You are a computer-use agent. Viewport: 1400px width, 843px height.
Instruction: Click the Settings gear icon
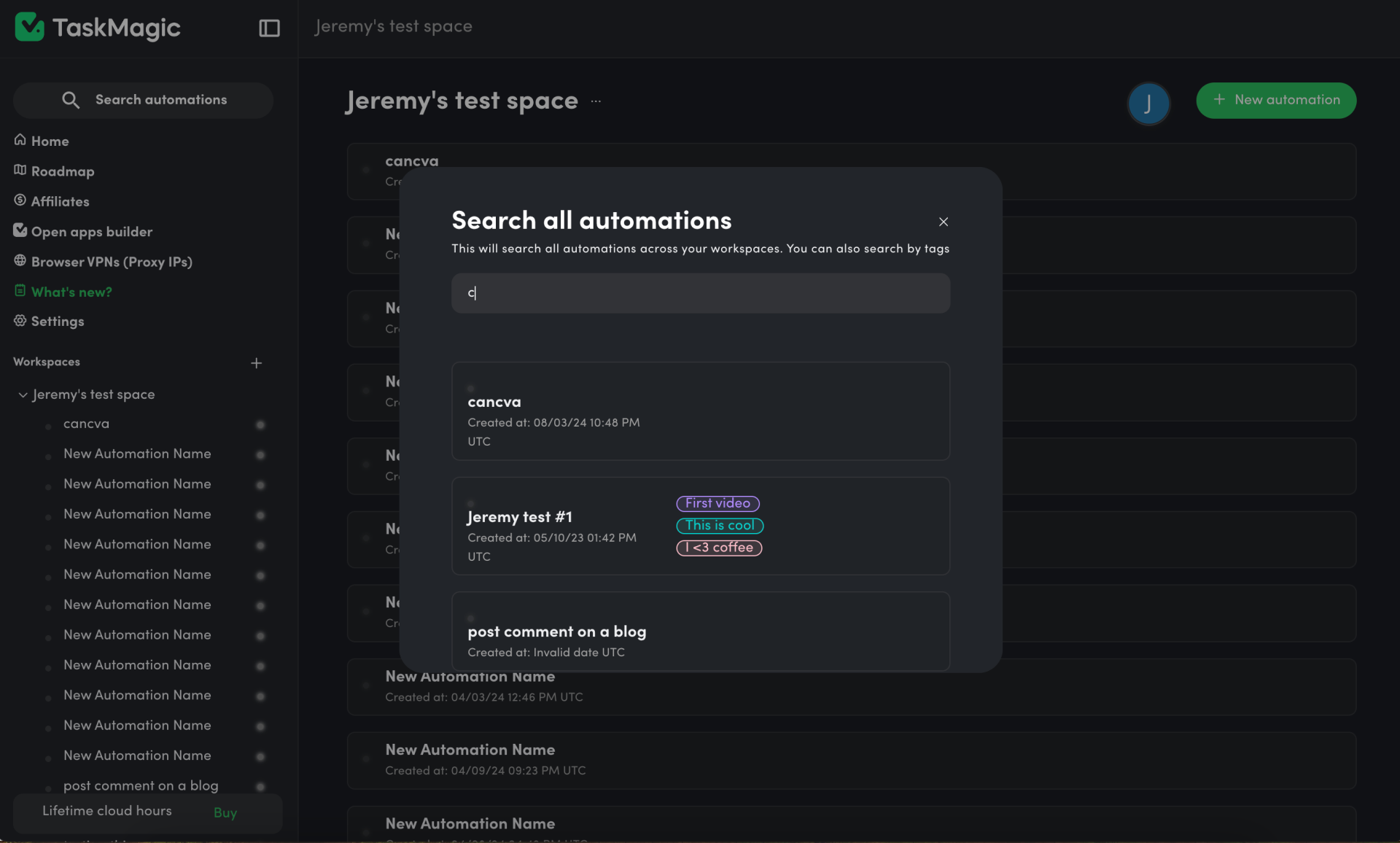click(20, 320)
